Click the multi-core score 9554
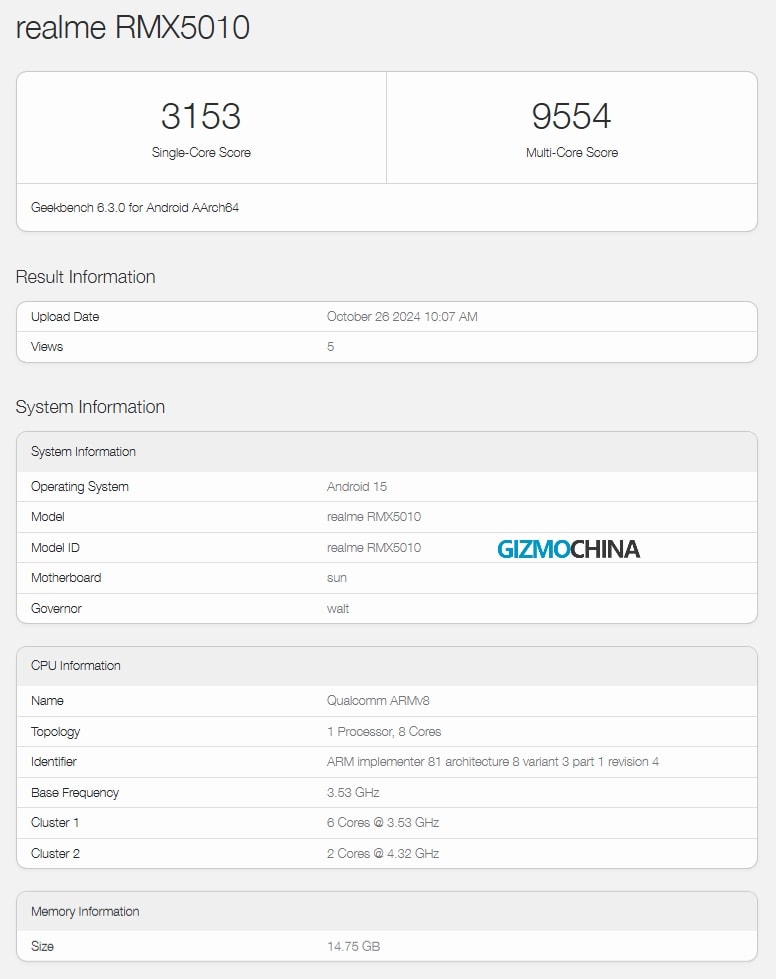Screen dimensions: 776x979 pos(571,116)
